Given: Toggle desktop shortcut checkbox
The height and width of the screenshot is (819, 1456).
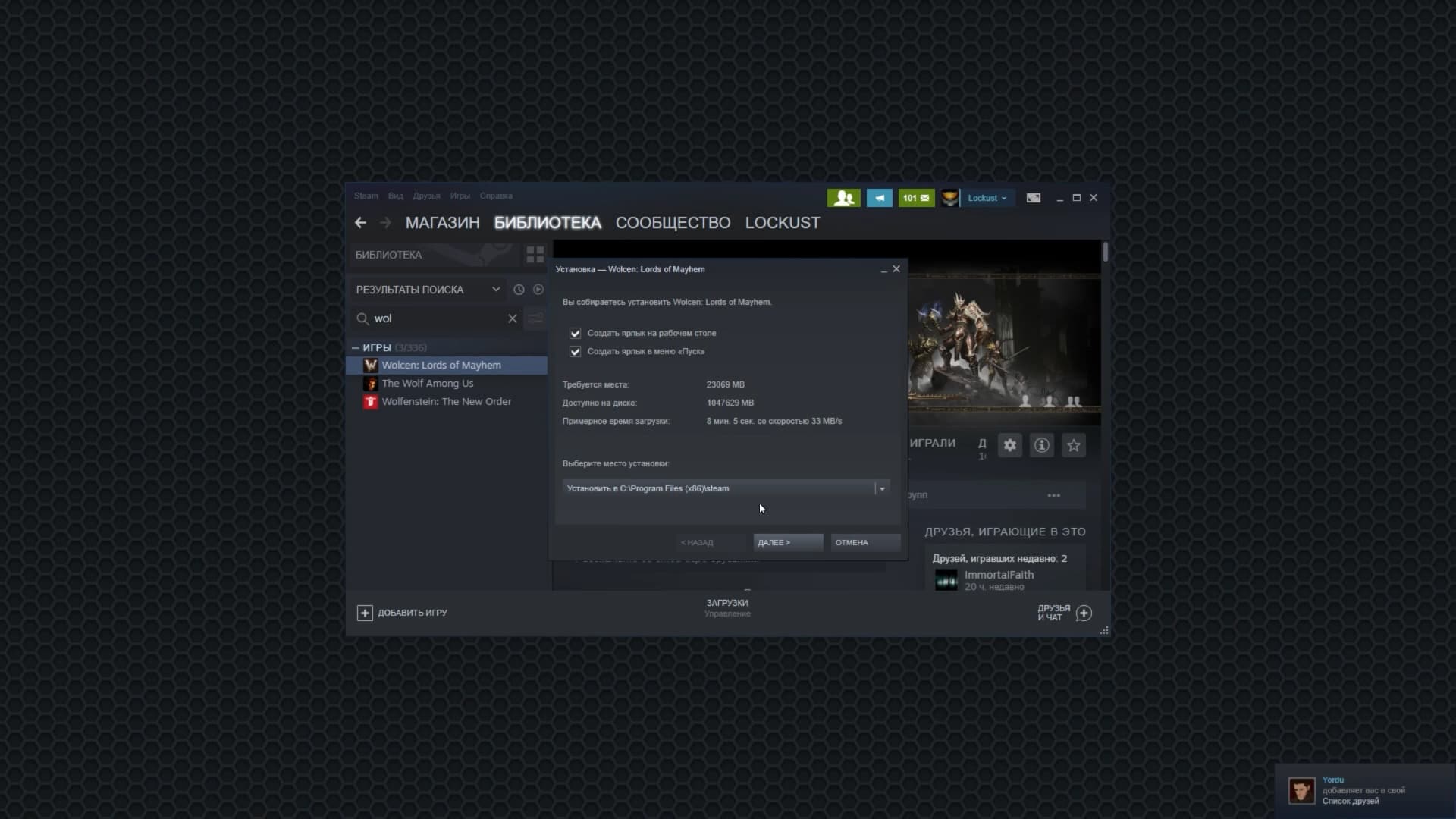Looking at the screenshot, I should (576, 334).
